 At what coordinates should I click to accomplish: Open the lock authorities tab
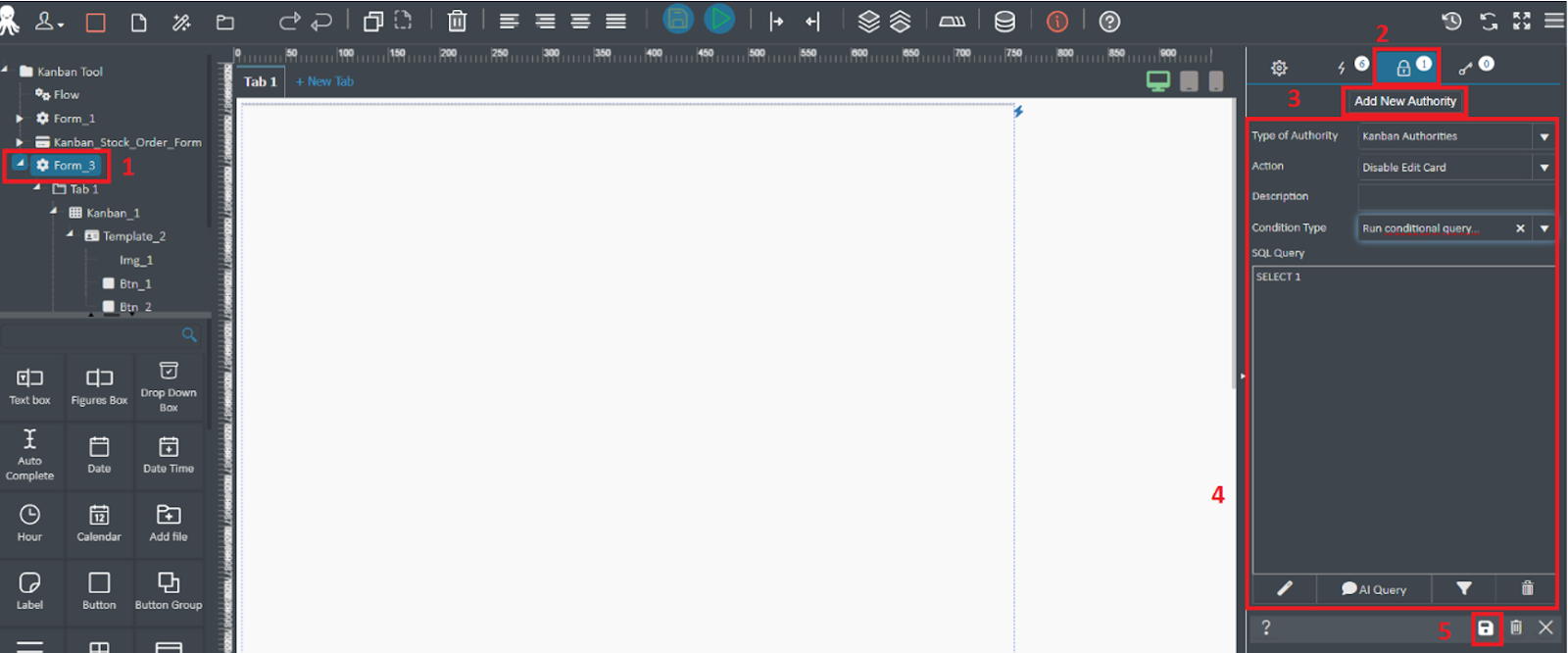coord(1405,67)
